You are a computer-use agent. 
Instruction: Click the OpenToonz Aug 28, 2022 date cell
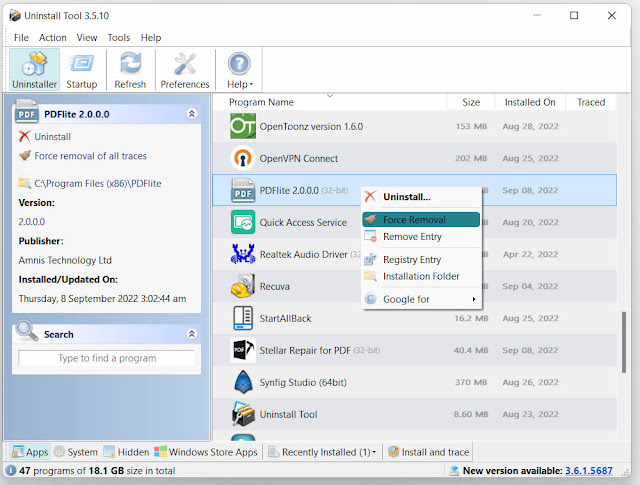tap(530, 127)
